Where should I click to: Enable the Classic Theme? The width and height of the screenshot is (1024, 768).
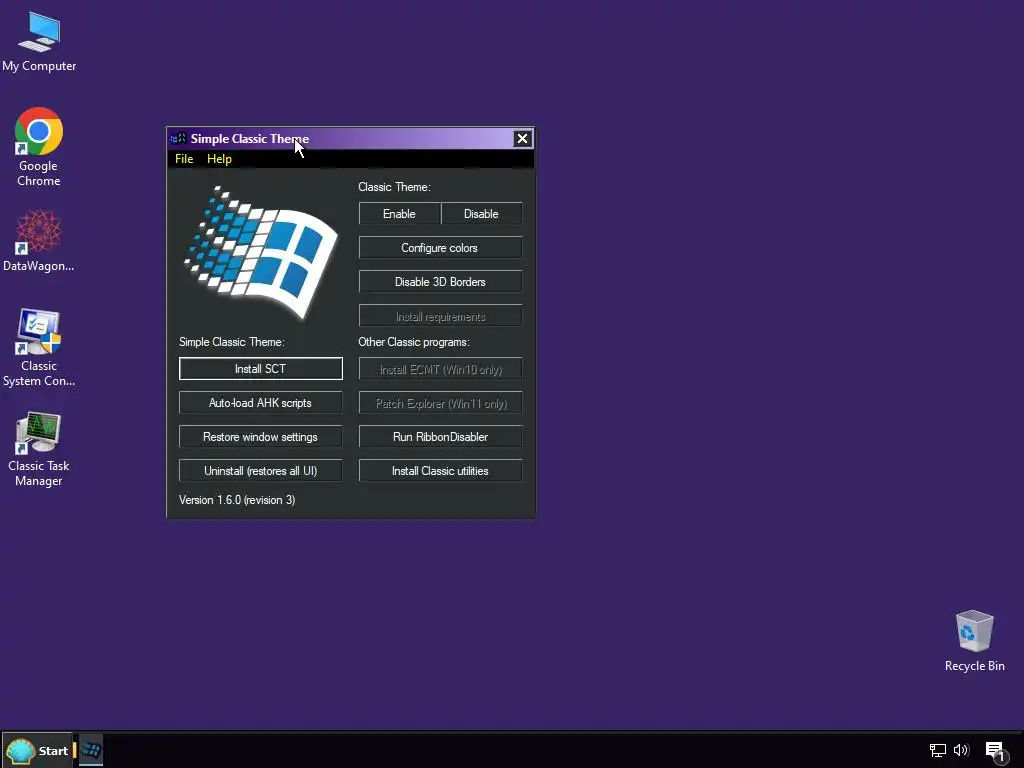399,214
